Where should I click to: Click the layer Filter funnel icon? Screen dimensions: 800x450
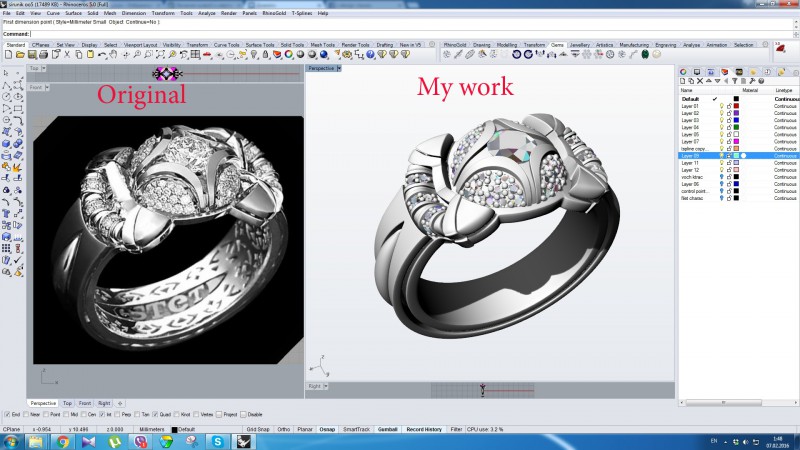click(x=735, y=81)
